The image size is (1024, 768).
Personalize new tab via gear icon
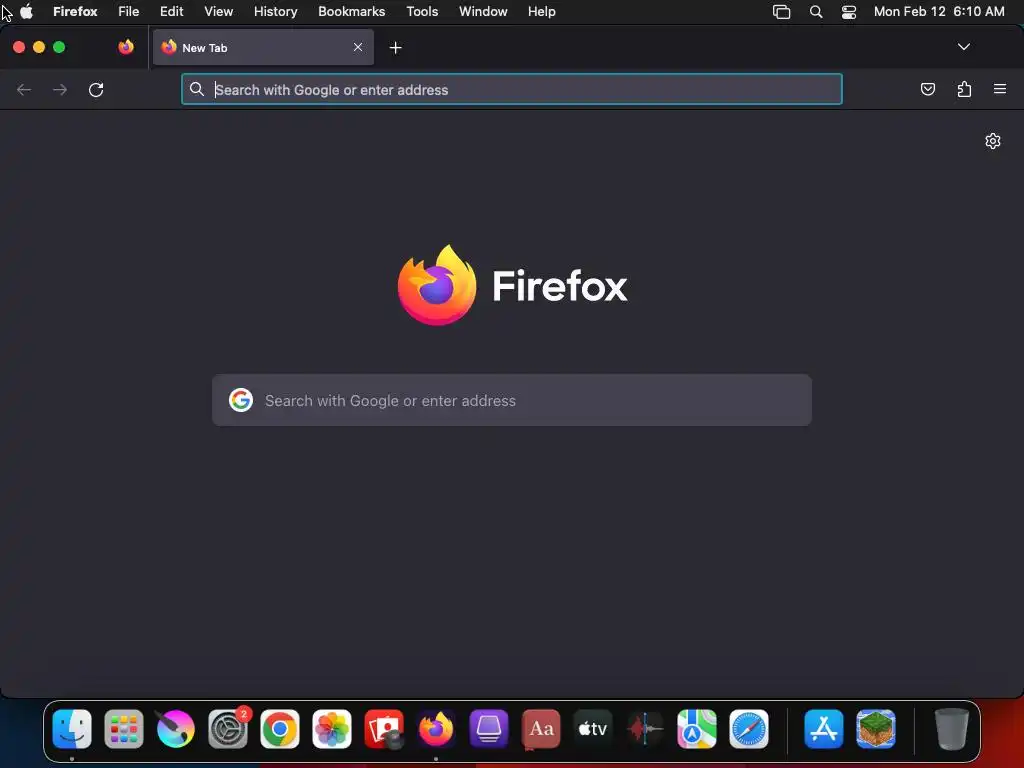pos(993,141)
